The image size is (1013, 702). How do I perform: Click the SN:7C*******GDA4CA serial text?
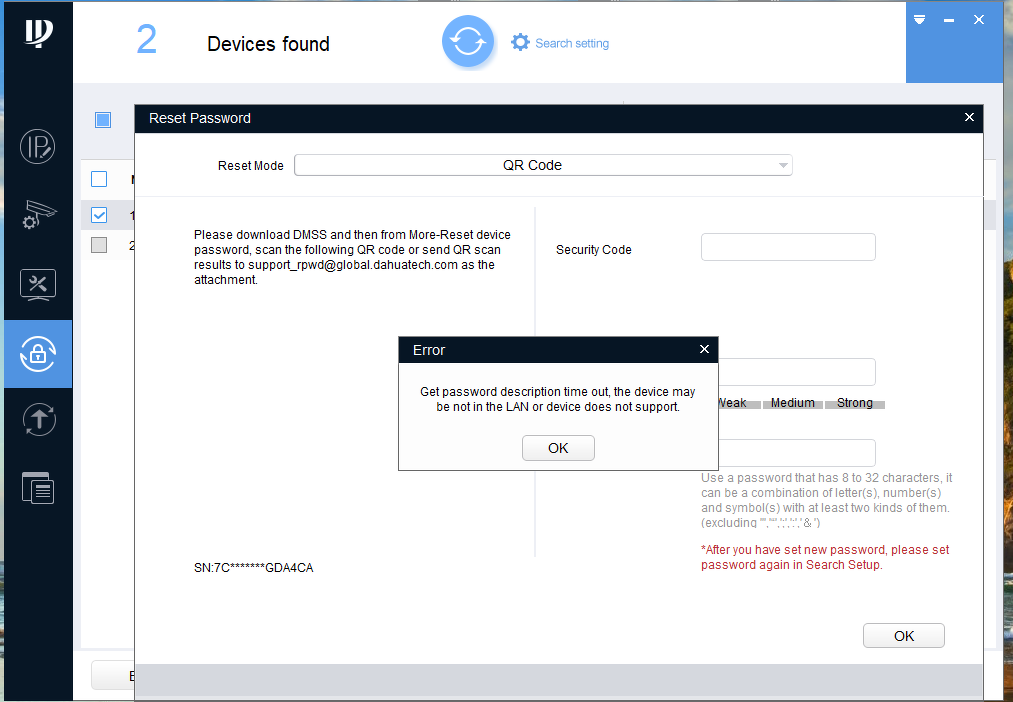(253, 568)
